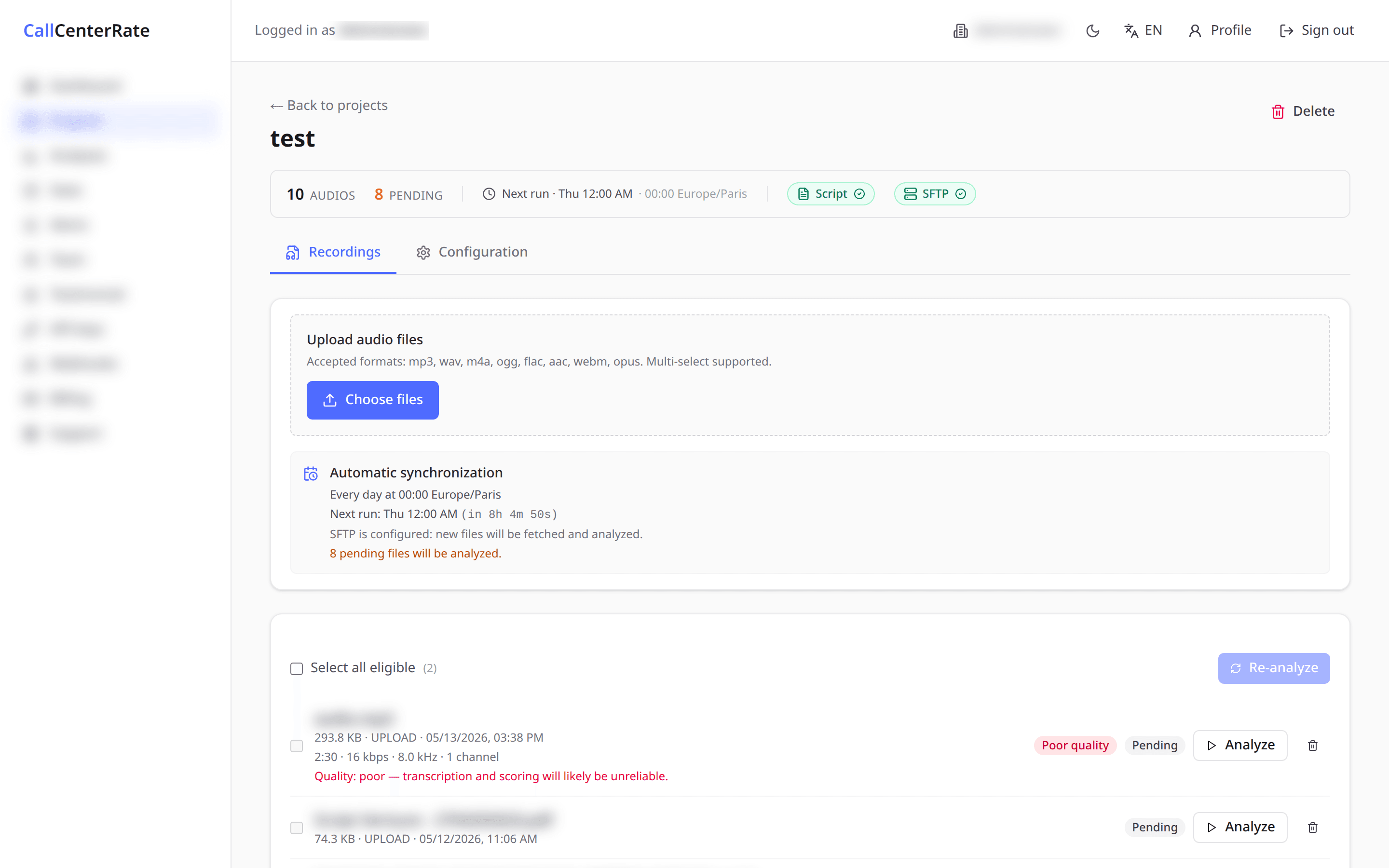Click the red trash icon beside Delete

(x=1278, y=112)
